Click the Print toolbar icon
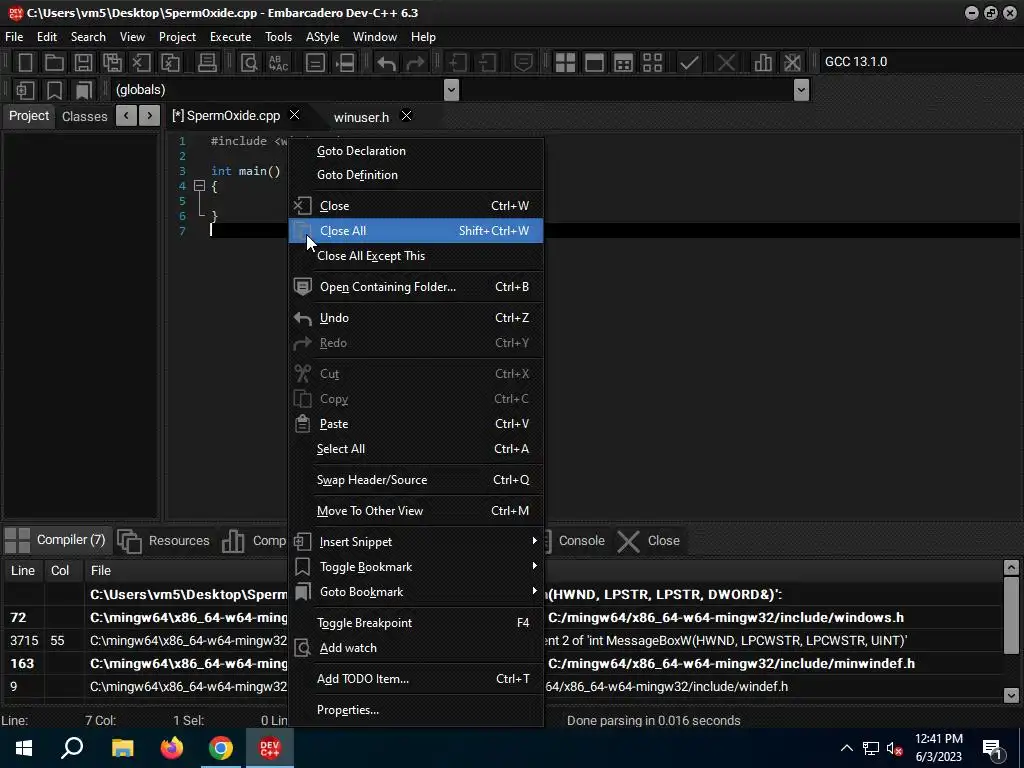1024x768 pixels. [207, 62]
